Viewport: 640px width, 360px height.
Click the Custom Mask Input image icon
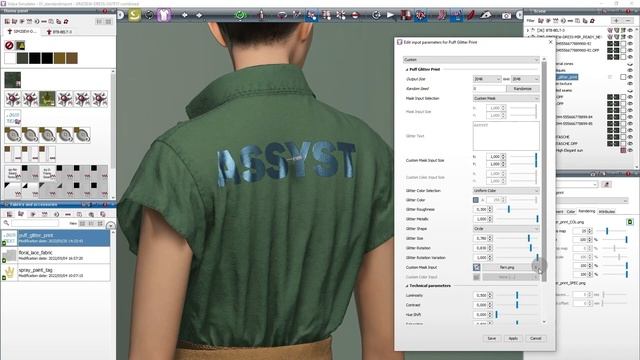click(476, 267)
